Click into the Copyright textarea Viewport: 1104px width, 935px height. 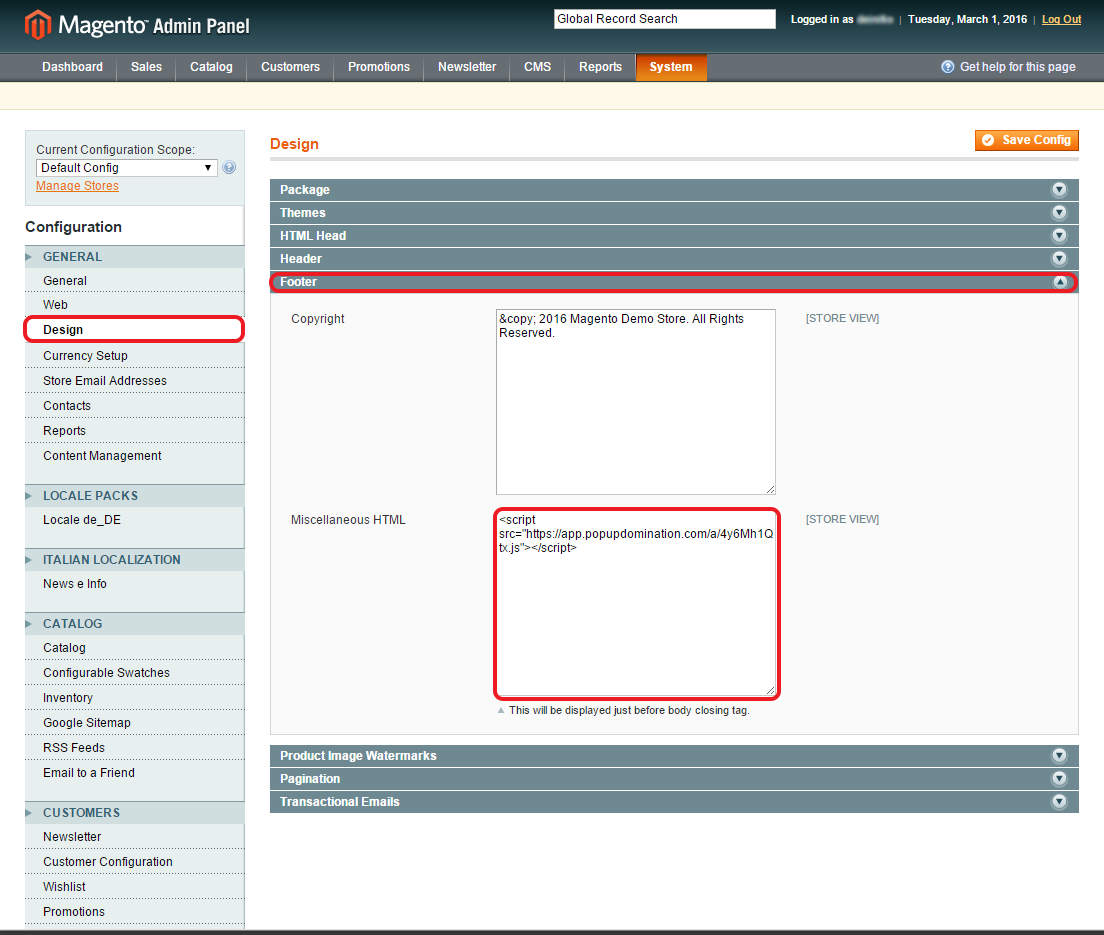click(636, 401)
